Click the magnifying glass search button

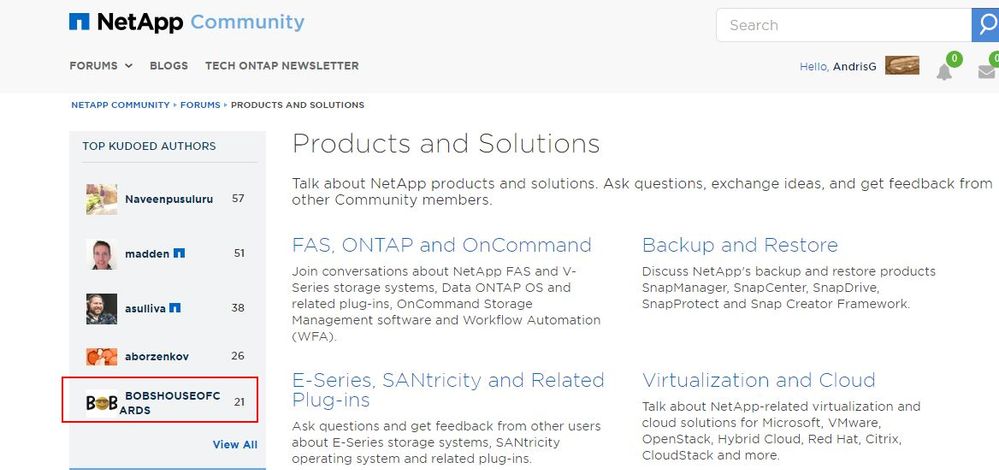click(x=985, y=25)
